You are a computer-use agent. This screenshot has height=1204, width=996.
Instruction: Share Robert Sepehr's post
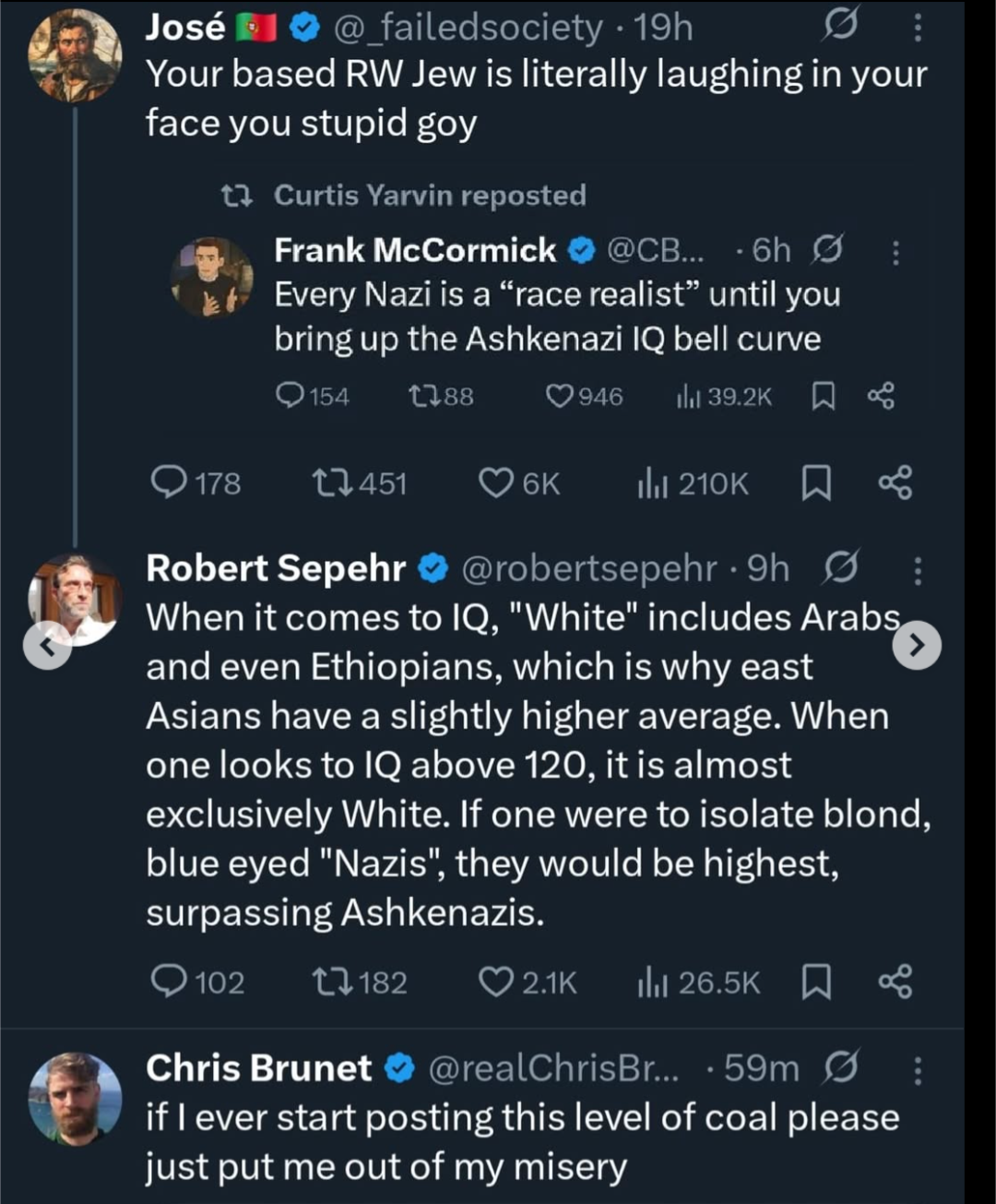pyautogui.click(x=895, y=982)
